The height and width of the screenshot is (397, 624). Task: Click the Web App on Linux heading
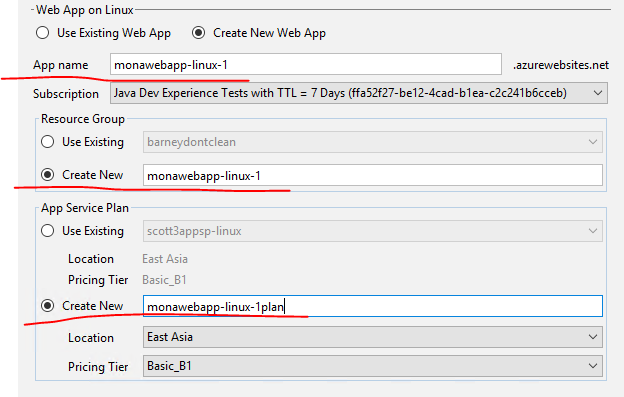point(84,10)
